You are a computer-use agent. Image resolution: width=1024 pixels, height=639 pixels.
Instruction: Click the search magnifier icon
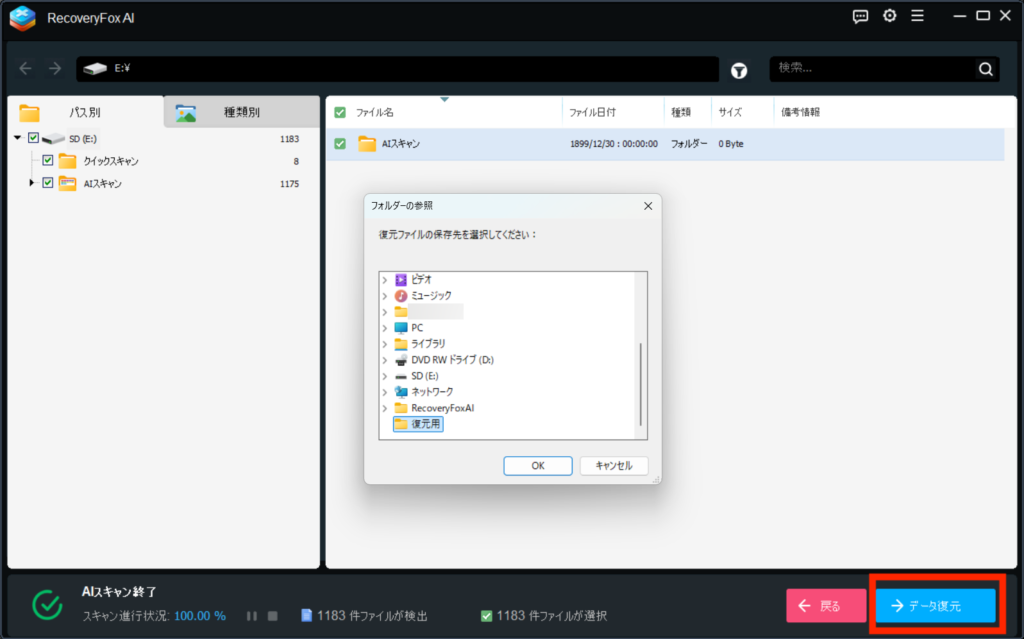click(x=986, y=69)
